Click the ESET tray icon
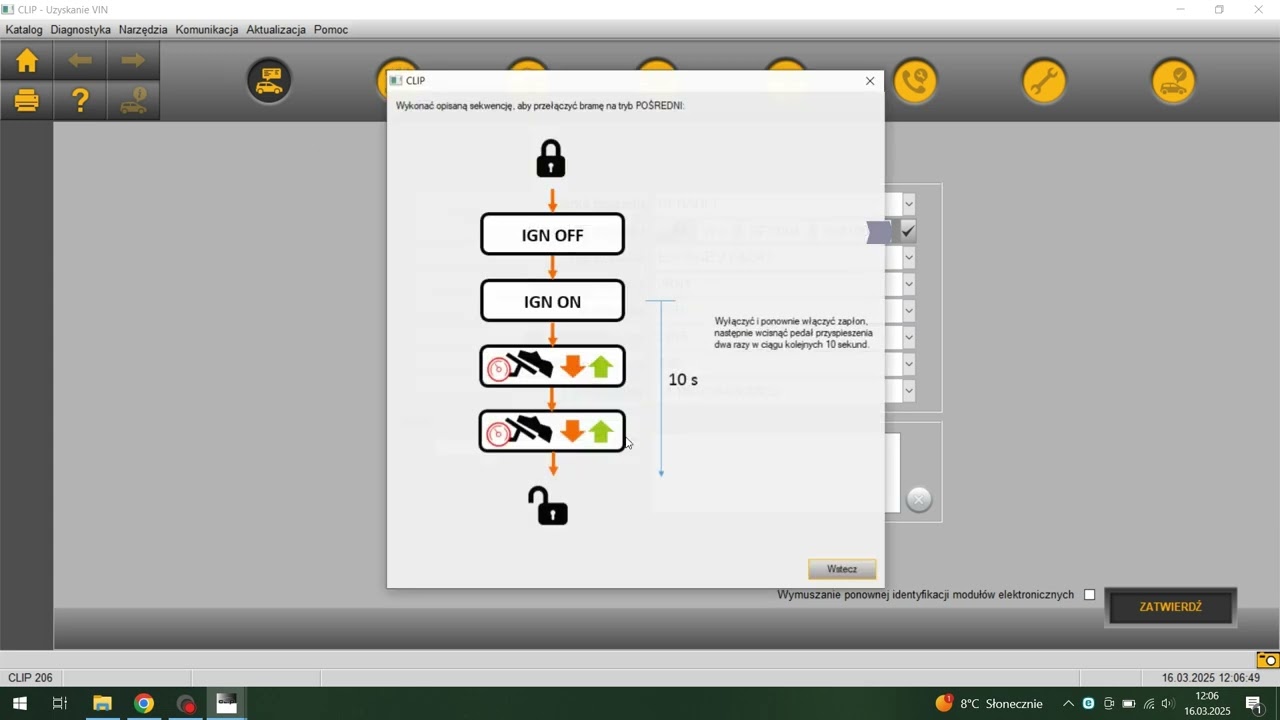This screenshot has width=1280, height=720. point(1088,704)
